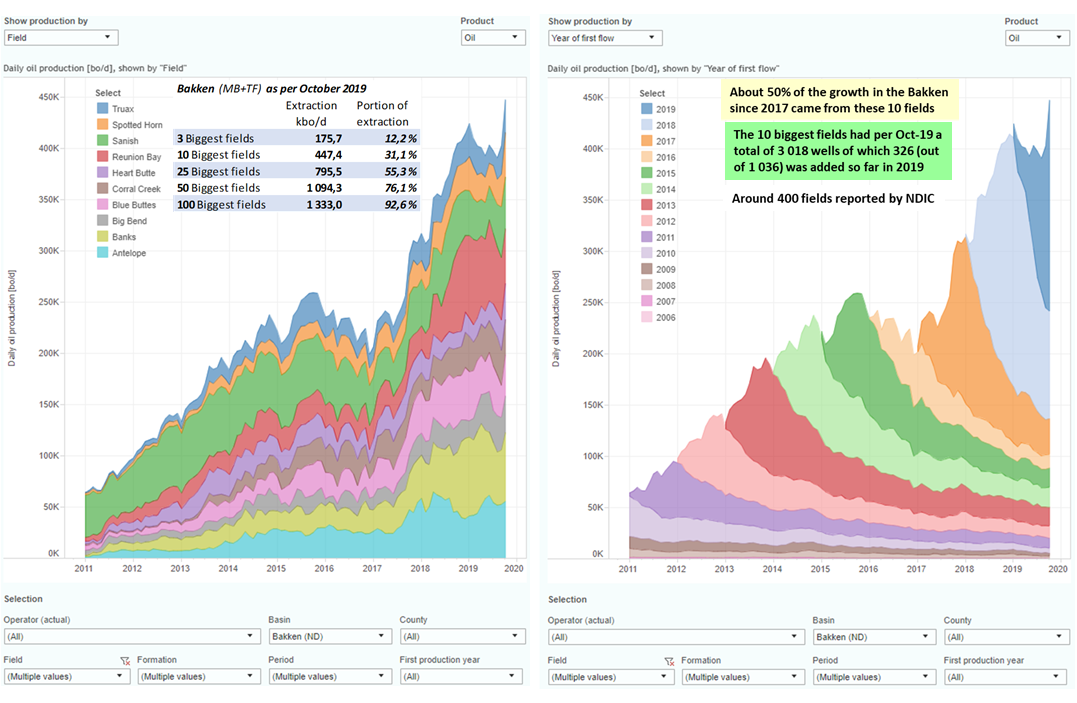
Task: Highlight the 2013 red legend swatch
Action: click(x=646, y=205)
